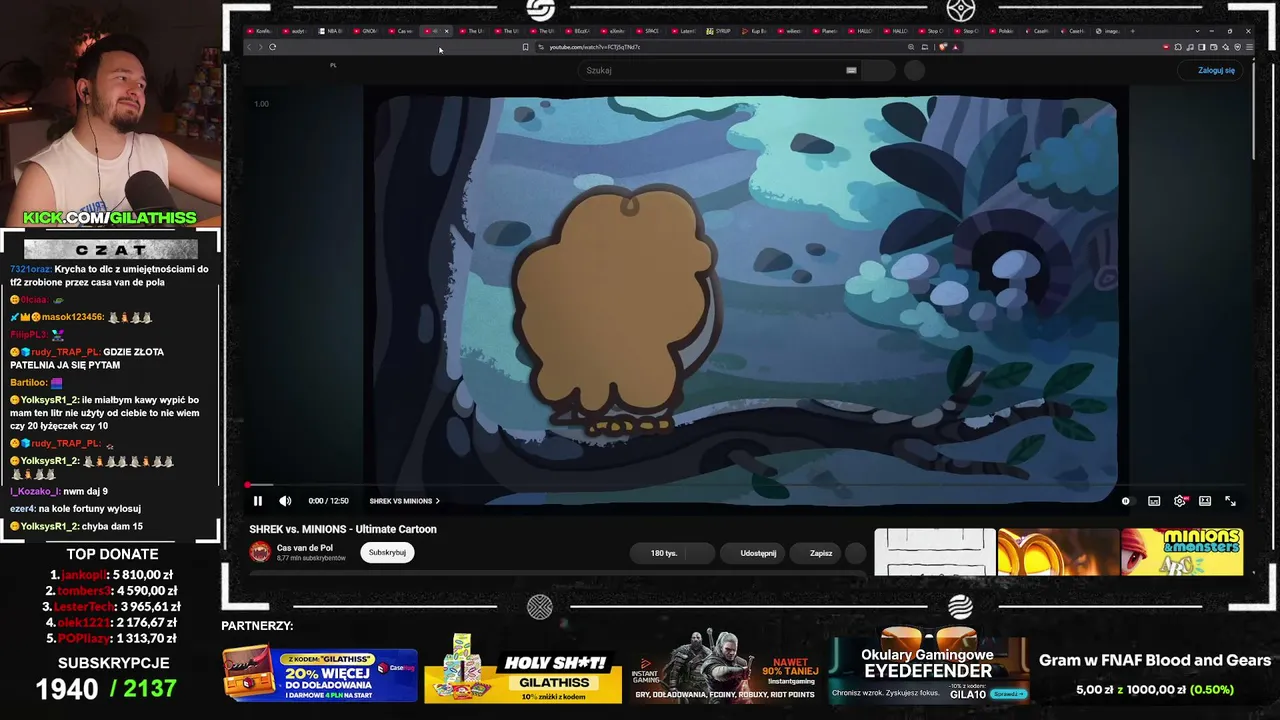Open the 20% WIĘCEJ doładowania sponsor banner
The image size is (1280, 720).
[x=320, y=673]
